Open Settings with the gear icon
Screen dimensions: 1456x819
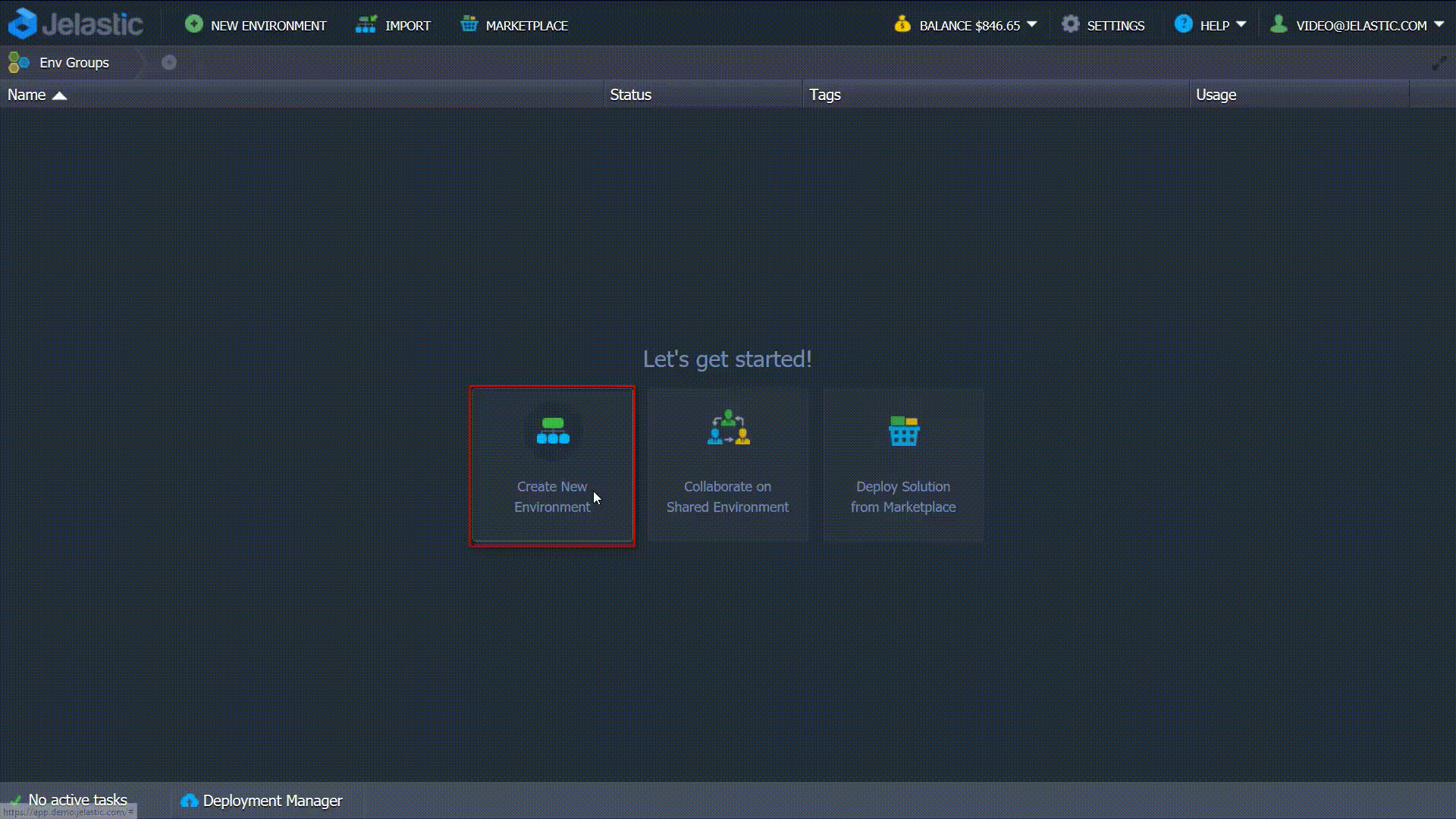(1070, 24)
